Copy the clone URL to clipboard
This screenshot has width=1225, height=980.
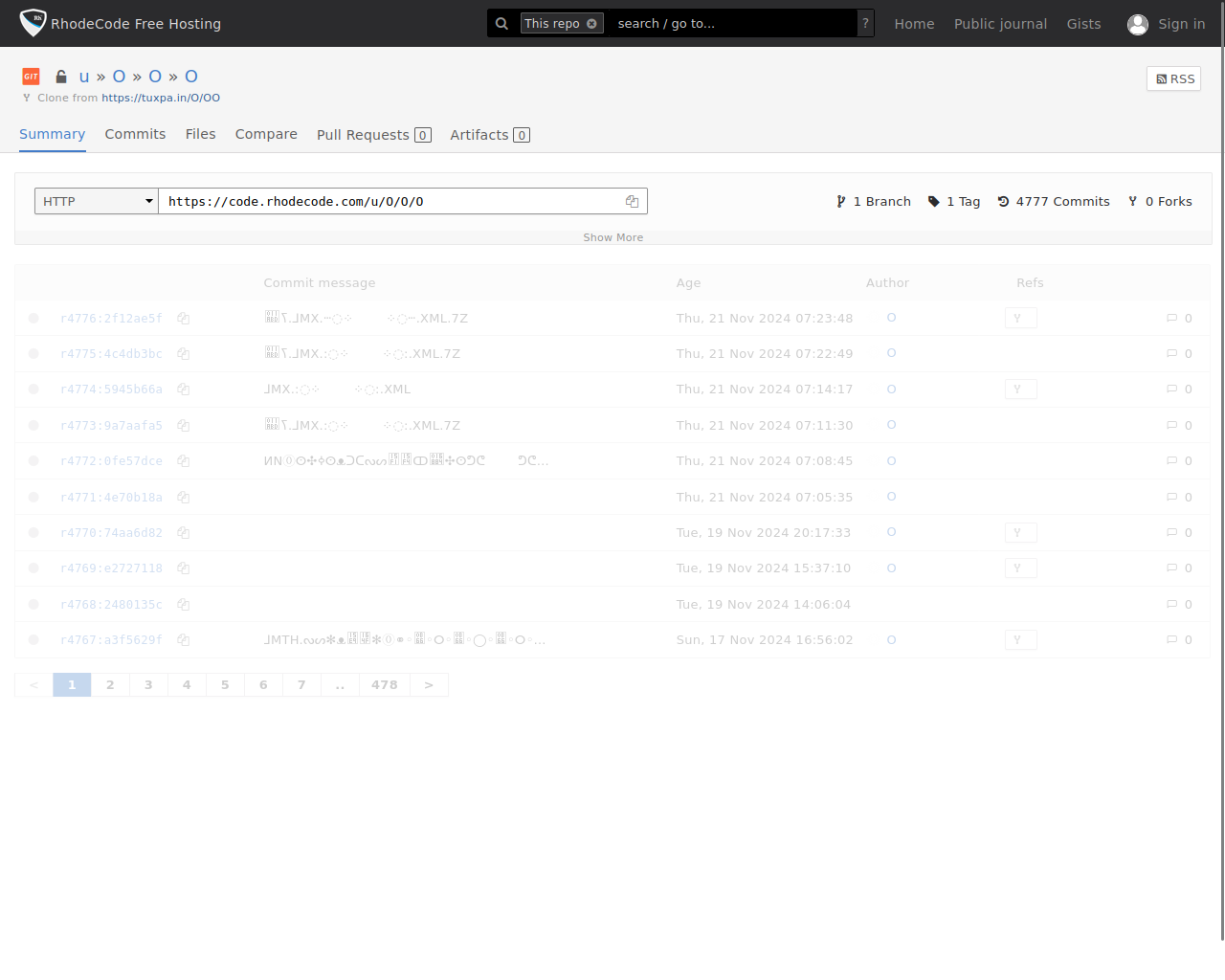pos(632,201)
